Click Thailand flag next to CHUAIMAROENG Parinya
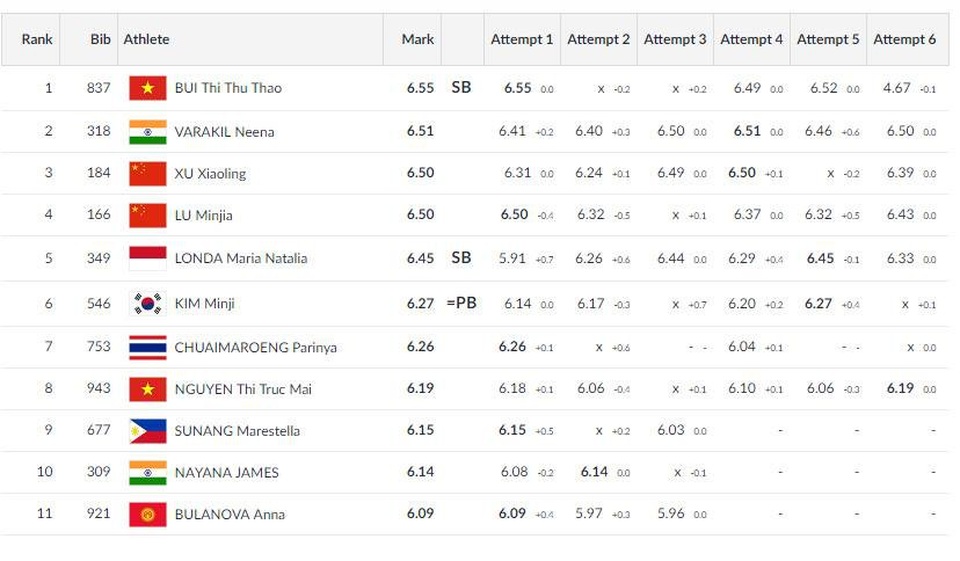Screen dimensions: 960x561 [148, 347]
